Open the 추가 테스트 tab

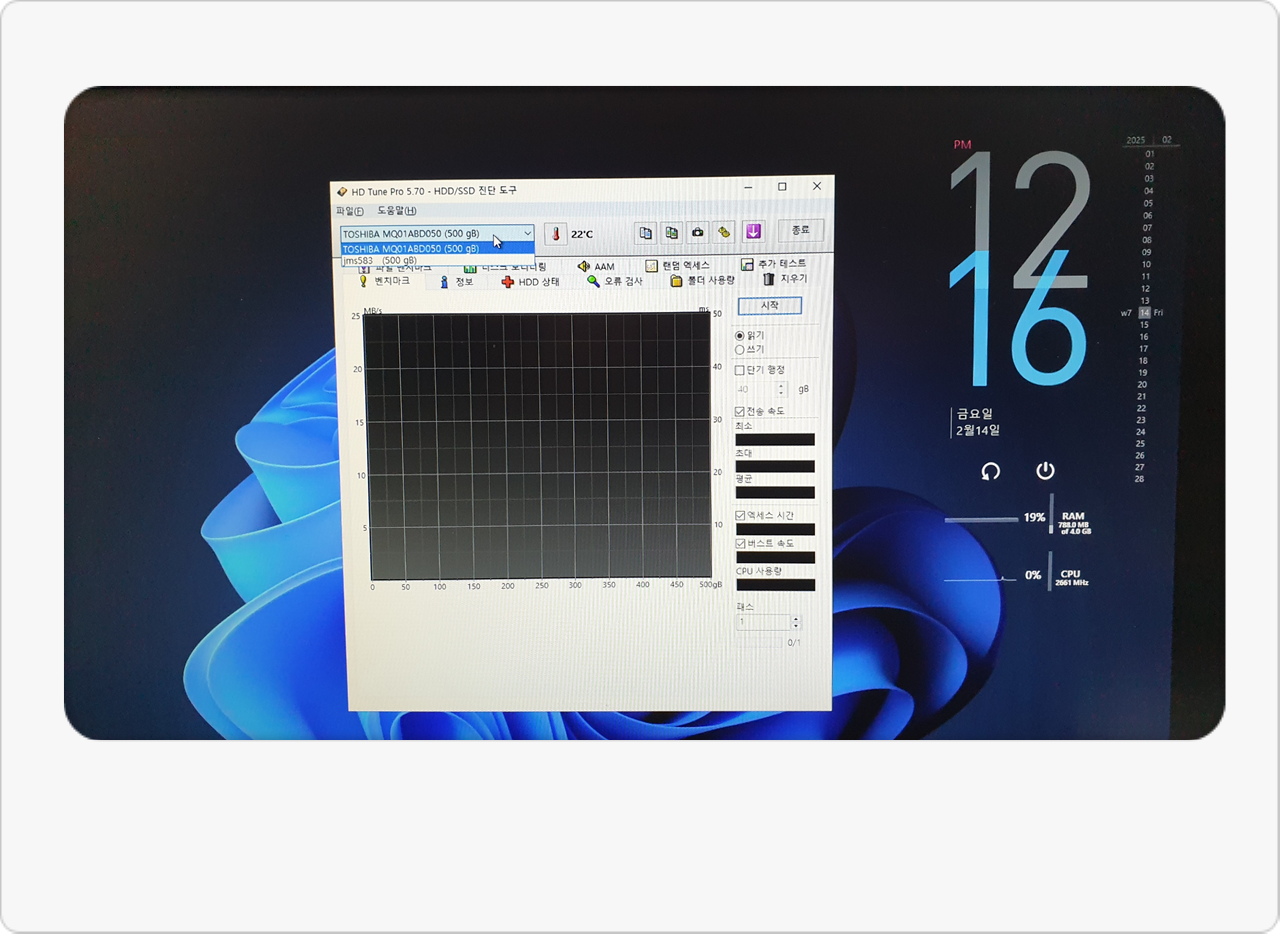[774, 265]
